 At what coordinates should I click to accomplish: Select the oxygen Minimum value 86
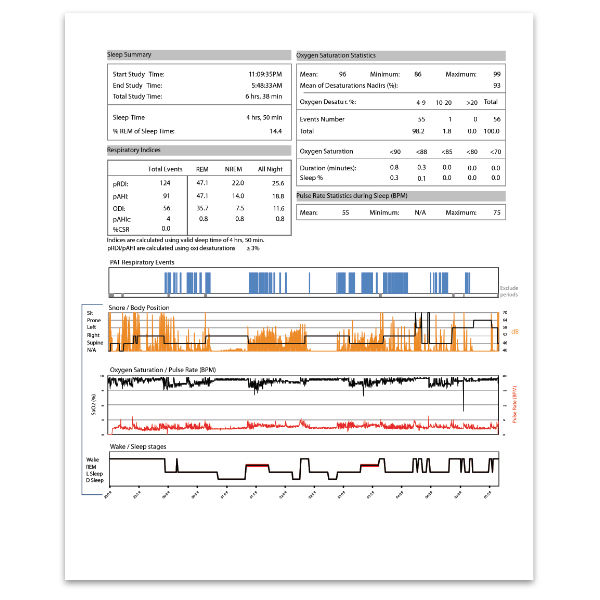pos(418,74)
